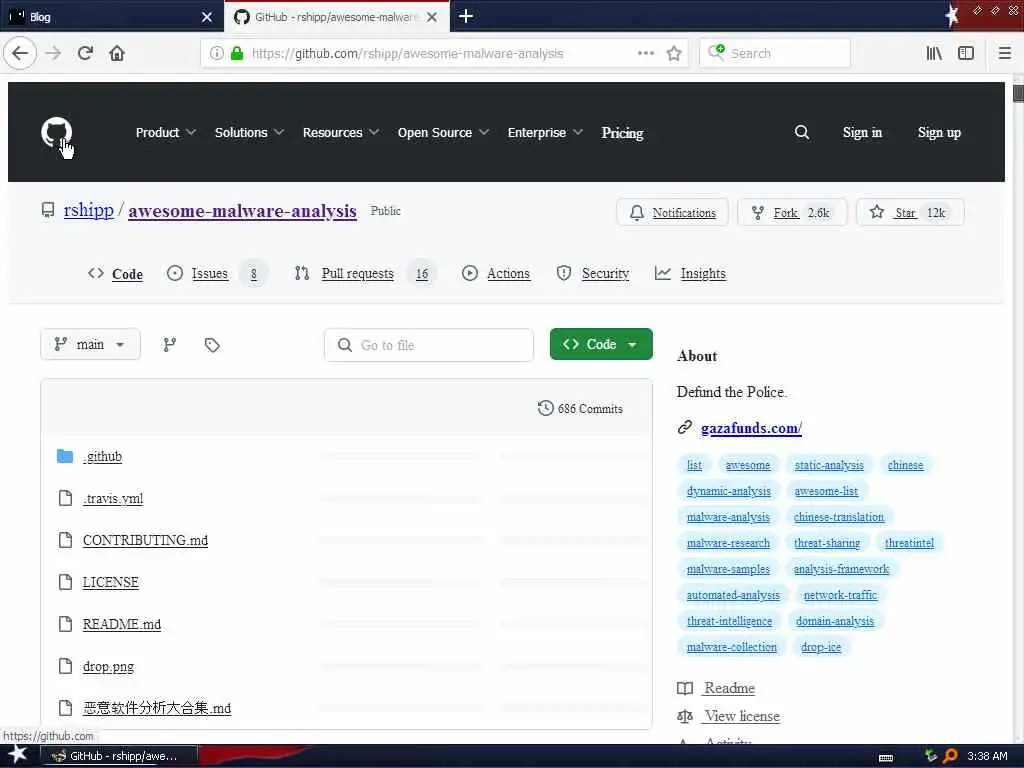Viewport: 1024px width, 768px height.
Task: Open the Library bookshelf icon
Action: pos(934,53)
